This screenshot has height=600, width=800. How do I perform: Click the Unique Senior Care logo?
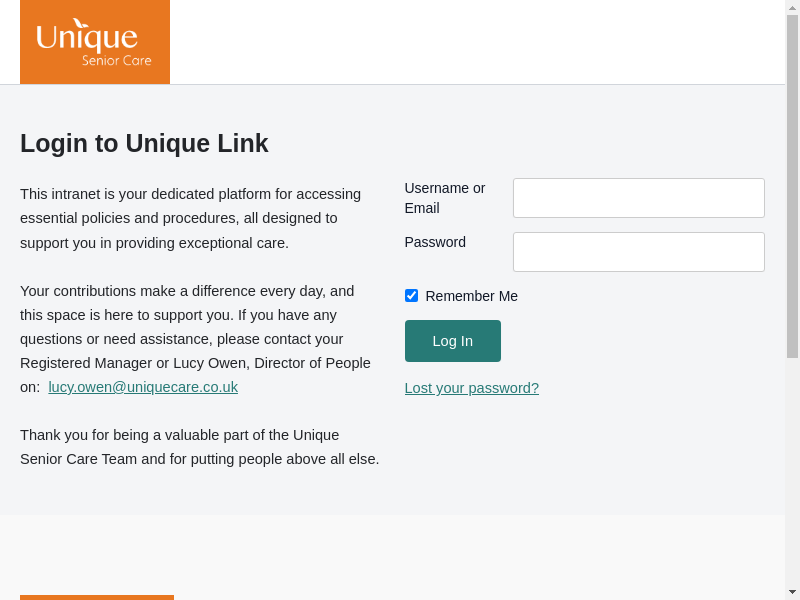click(x=95, y=42)
